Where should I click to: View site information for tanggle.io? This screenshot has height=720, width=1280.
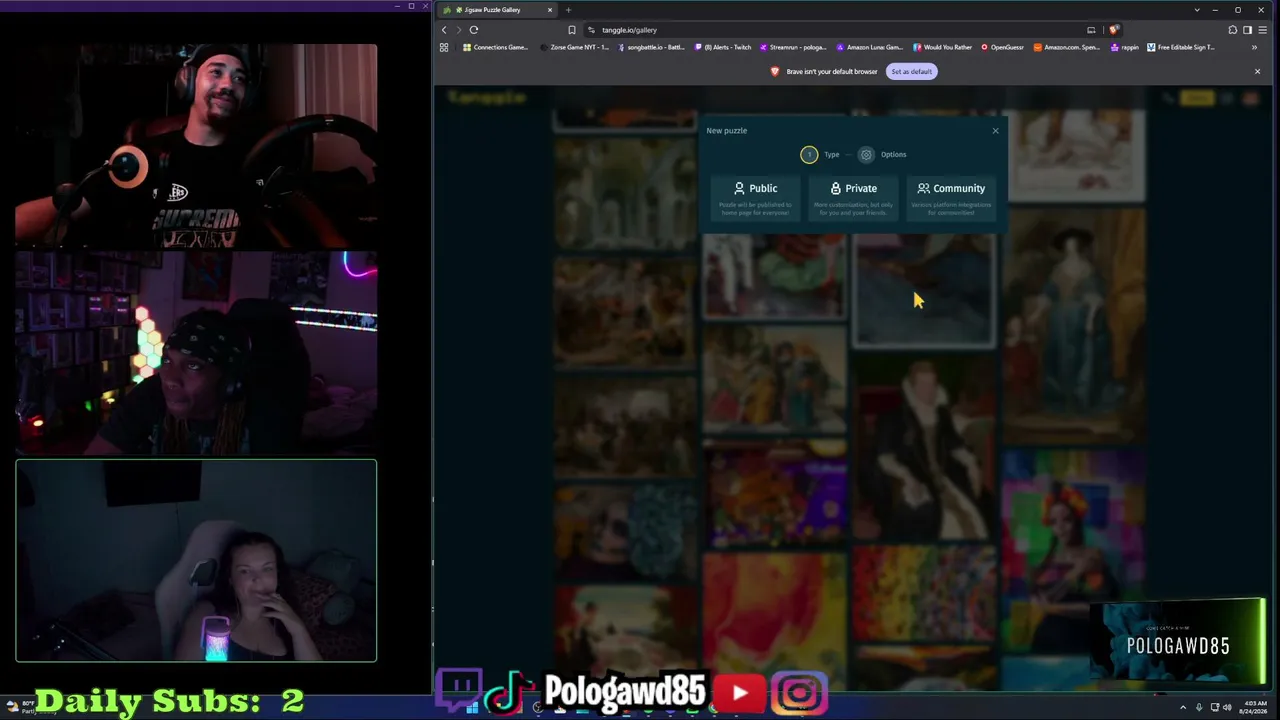click(592, 30)
